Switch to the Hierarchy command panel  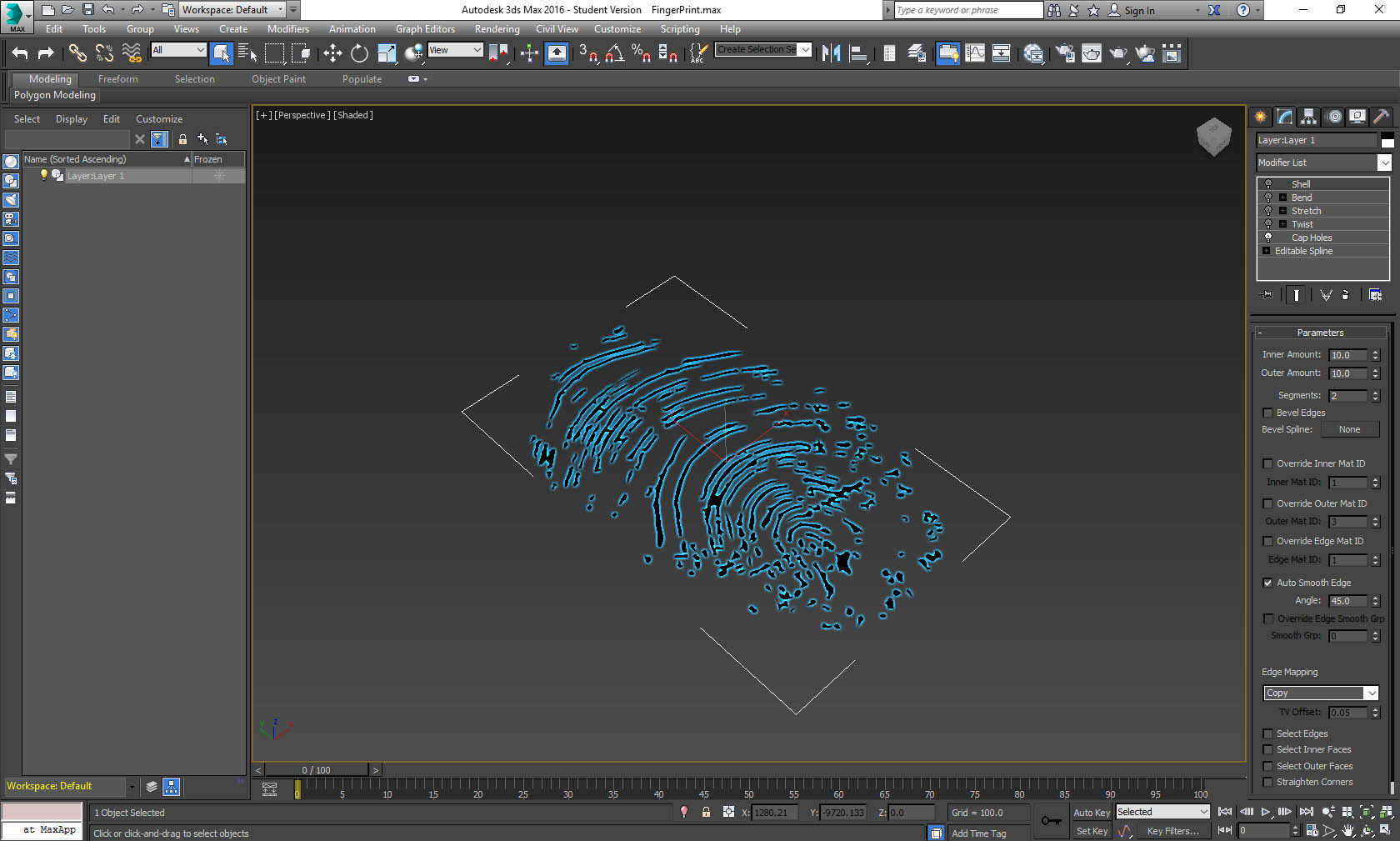point(1309,117)
